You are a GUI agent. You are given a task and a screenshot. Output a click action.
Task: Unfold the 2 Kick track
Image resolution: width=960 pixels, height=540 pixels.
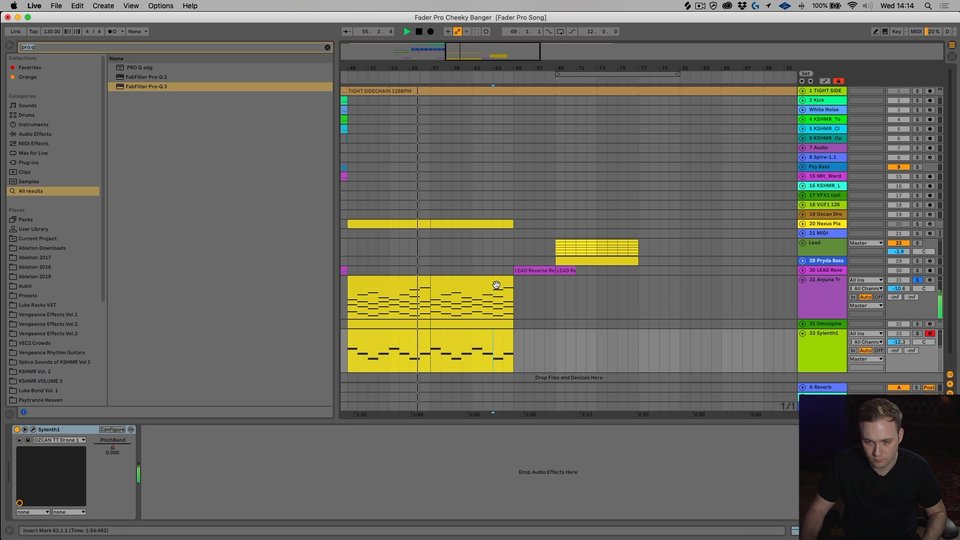tap(803, 100)
